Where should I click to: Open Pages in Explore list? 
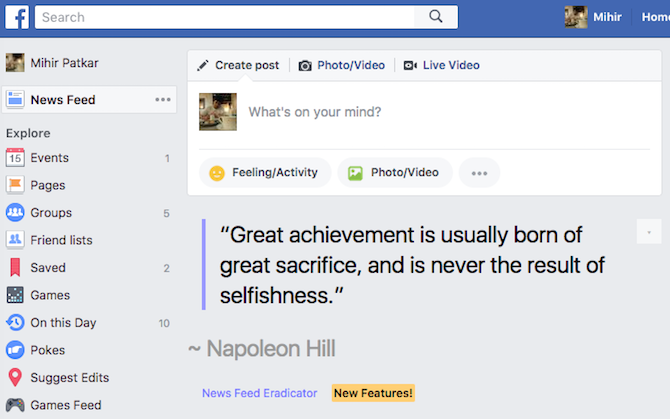48,185
